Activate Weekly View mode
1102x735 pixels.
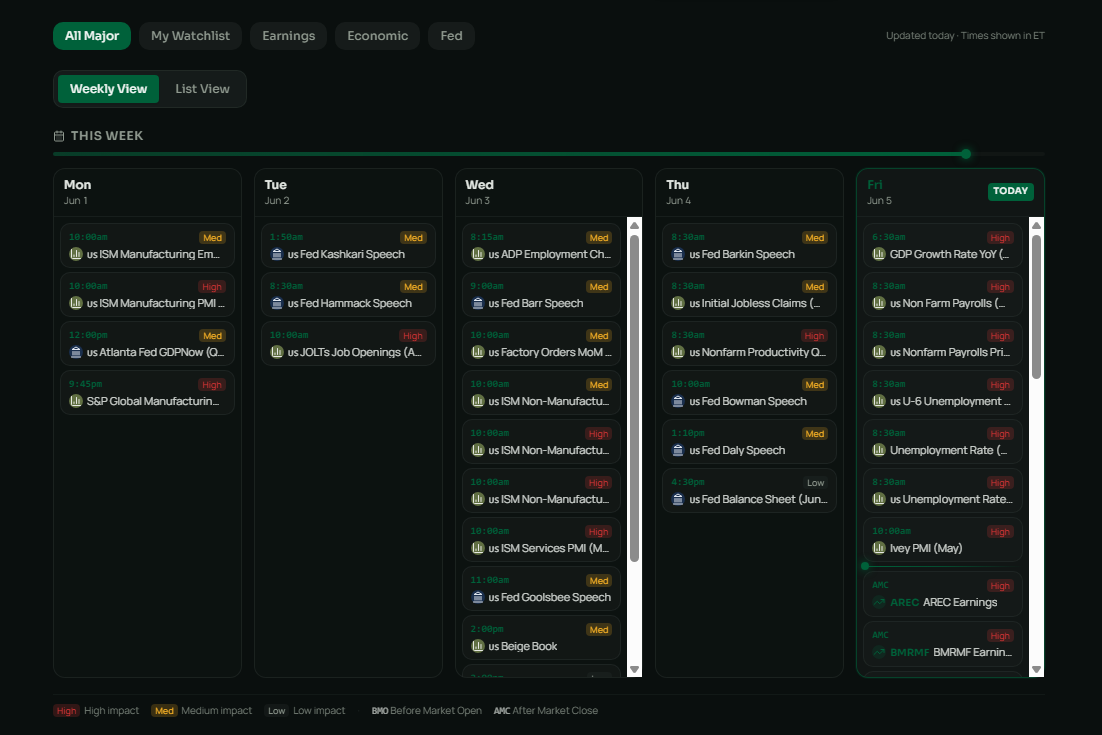click(x=108, y=89)
